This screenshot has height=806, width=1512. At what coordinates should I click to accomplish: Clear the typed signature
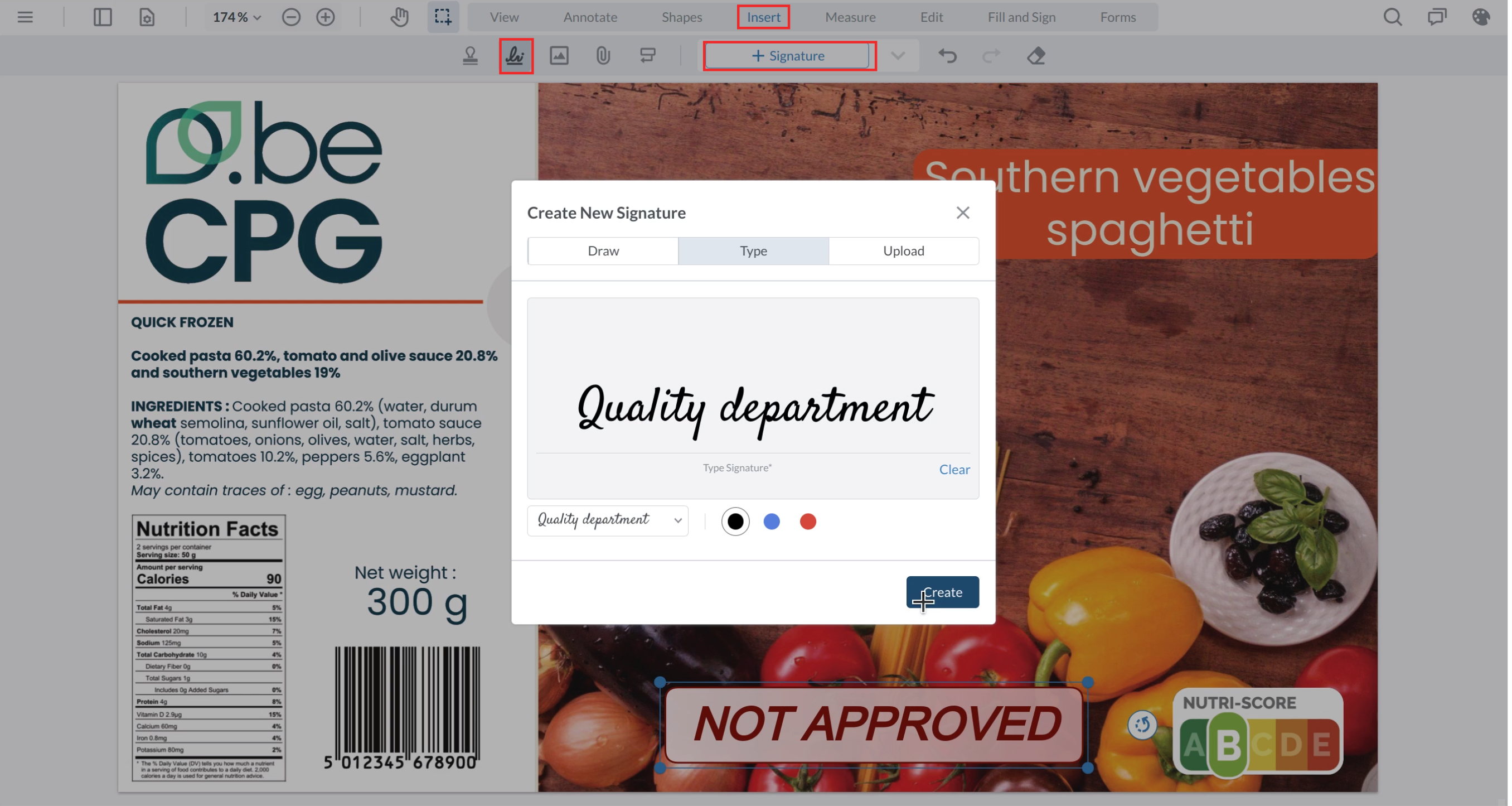pos(954,469)
